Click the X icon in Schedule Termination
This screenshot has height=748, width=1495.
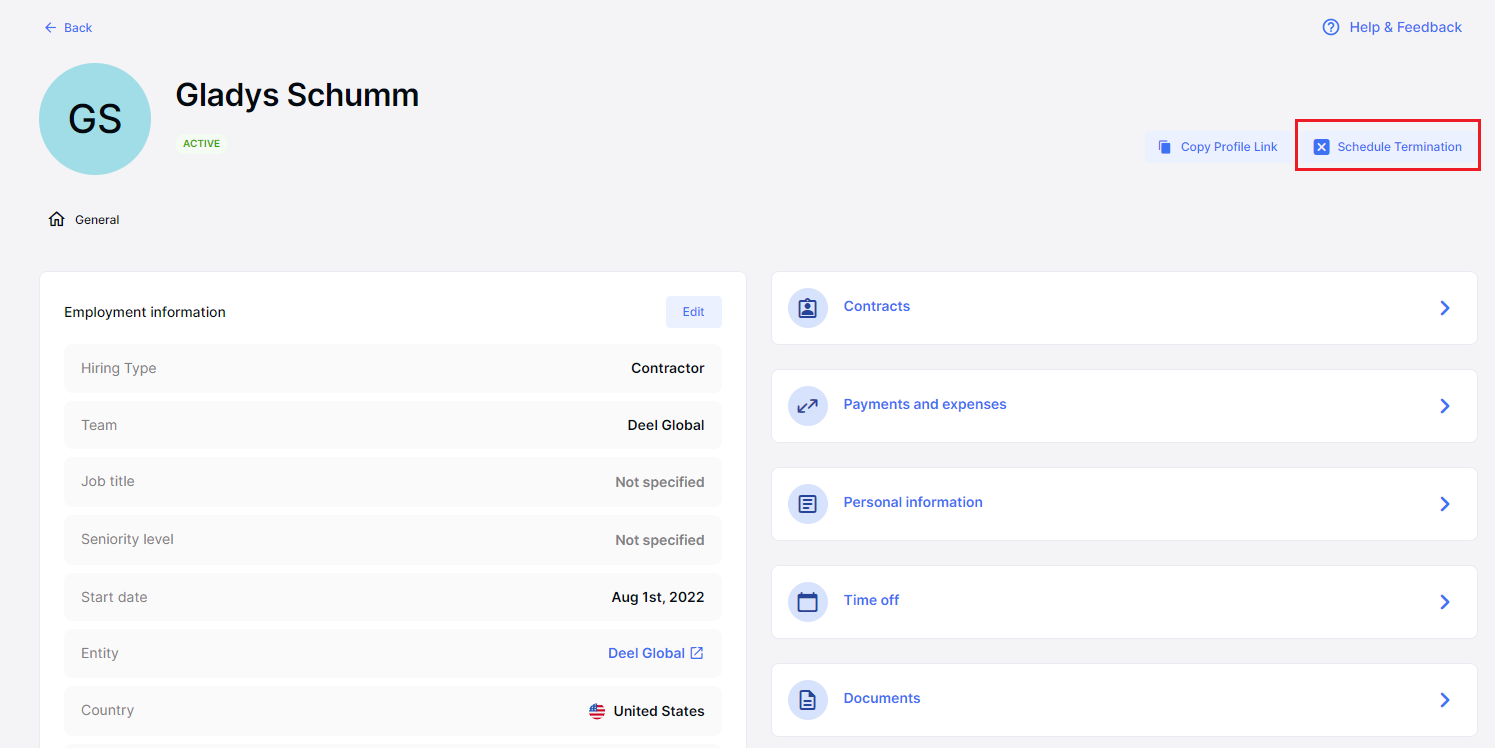pos(1321,147)
